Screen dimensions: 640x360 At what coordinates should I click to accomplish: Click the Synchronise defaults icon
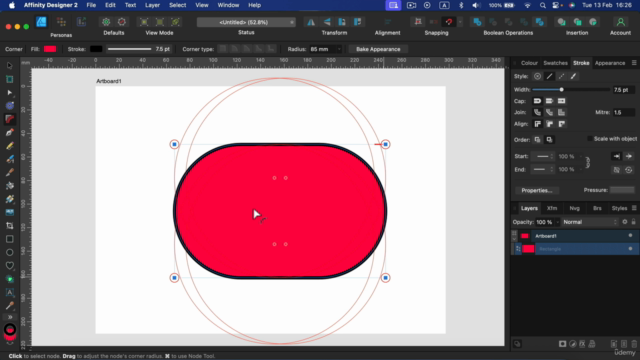pyautogui.click(x=106, y=22)
